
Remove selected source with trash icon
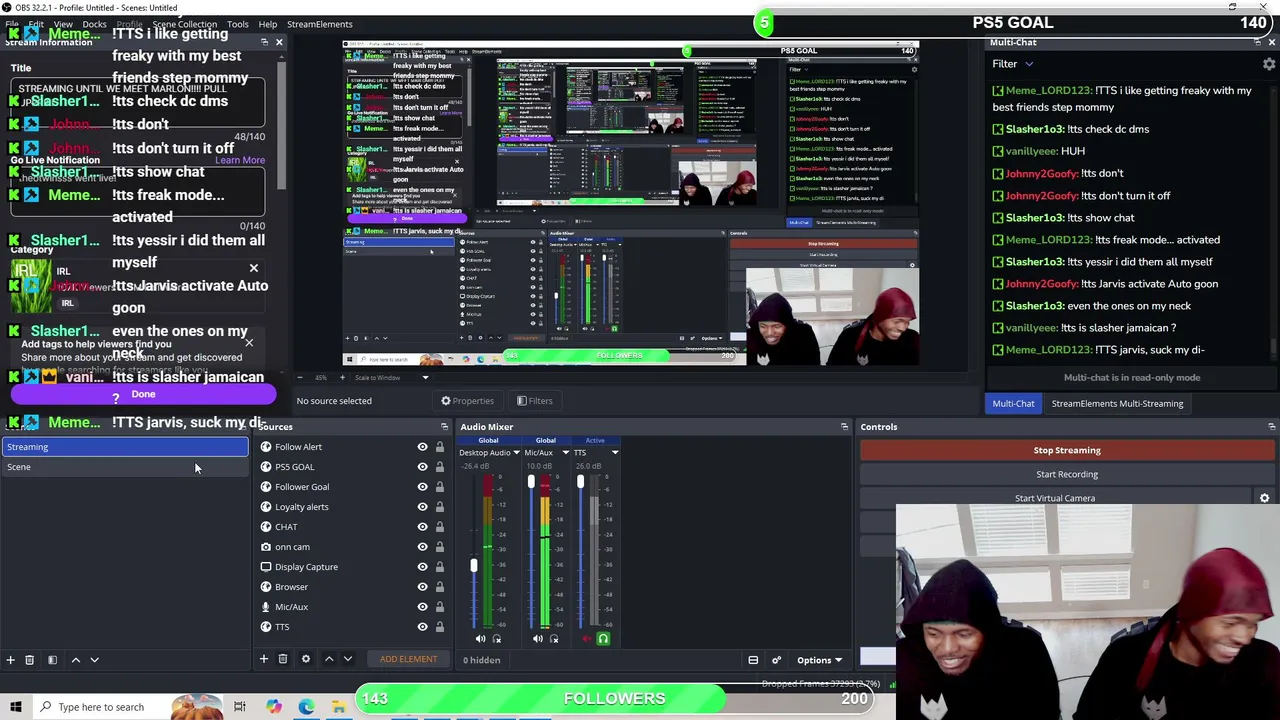click(283, 659)
